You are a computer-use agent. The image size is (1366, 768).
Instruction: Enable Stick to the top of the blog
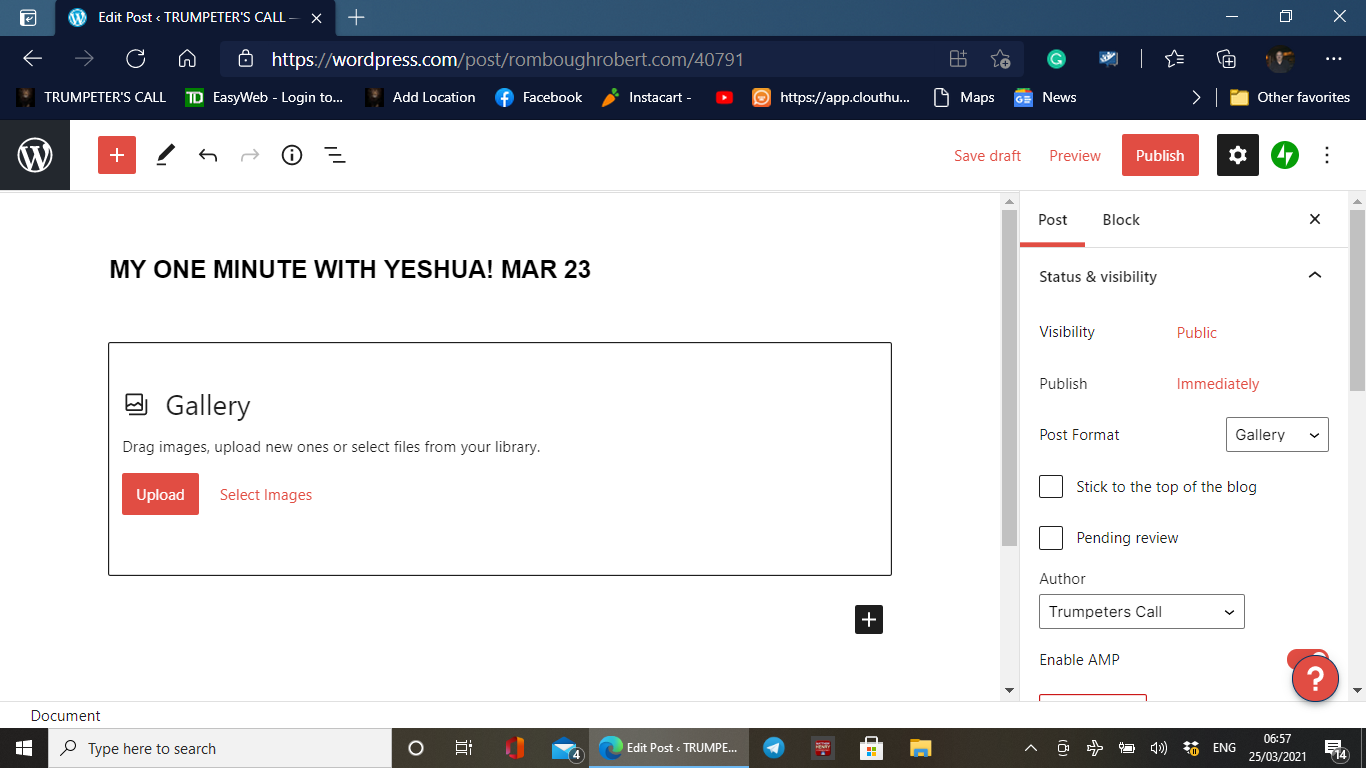click(1051, 487)
